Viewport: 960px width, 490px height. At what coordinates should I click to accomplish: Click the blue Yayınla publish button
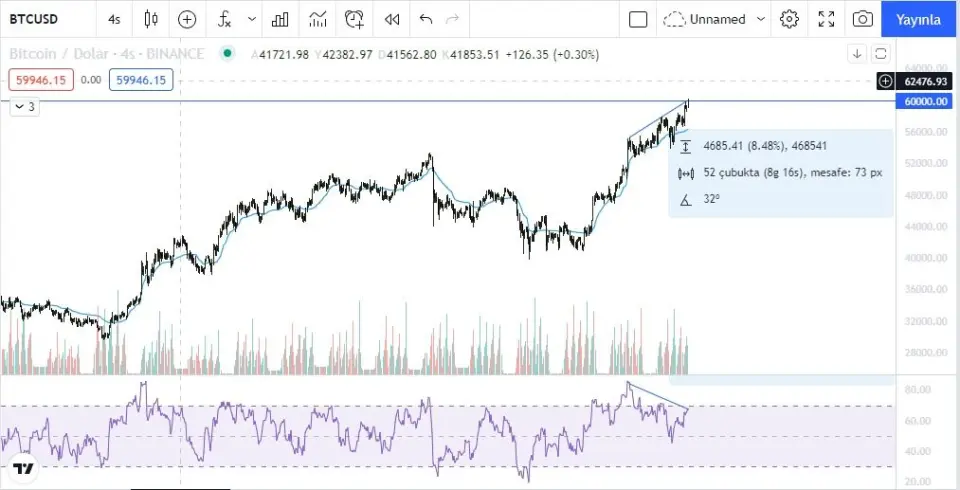(919, 19)
